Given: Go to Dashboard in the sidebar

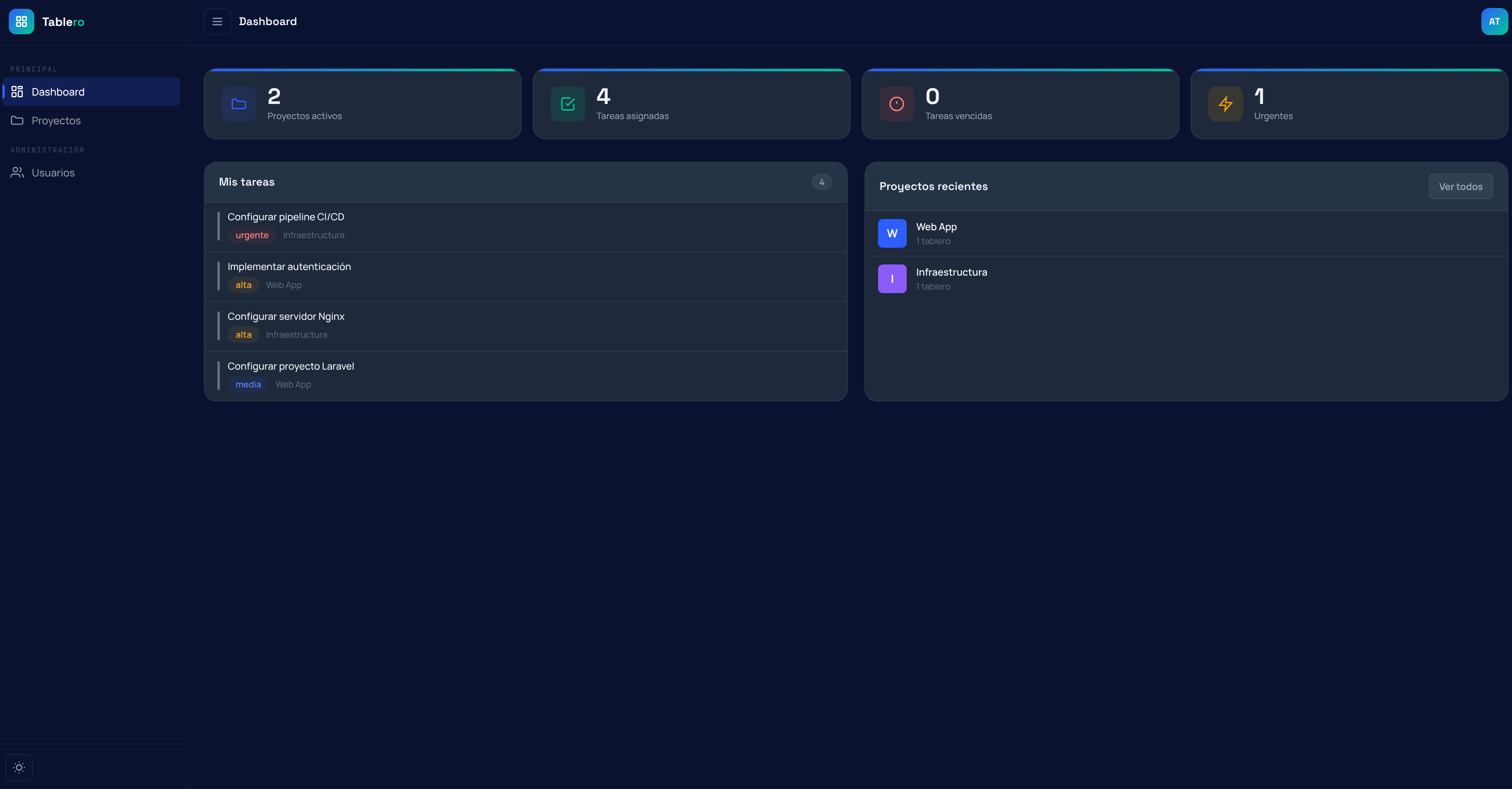Looking at the screenshot, I should point(92,92).
